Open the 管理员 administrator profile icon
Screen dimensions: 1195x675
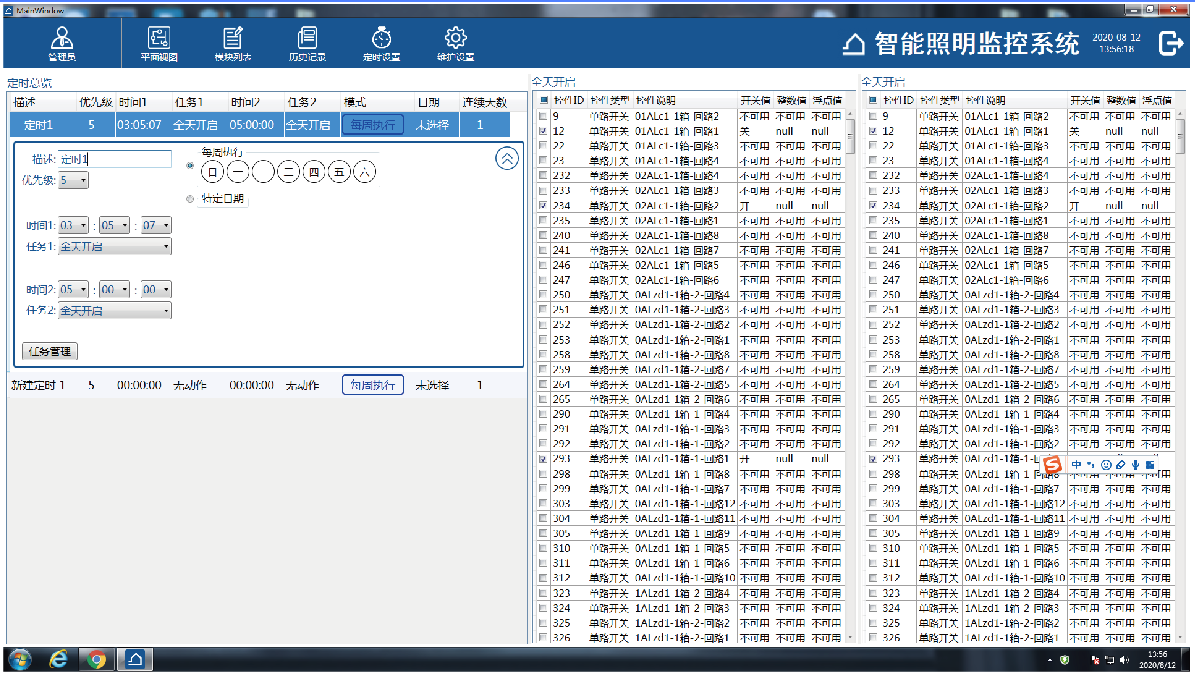click(62, 43)
